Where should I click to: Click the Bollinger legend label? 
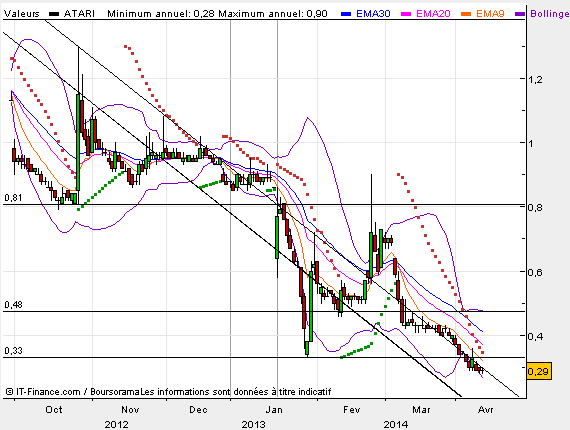pyautogui.click(x=550, y=14)
